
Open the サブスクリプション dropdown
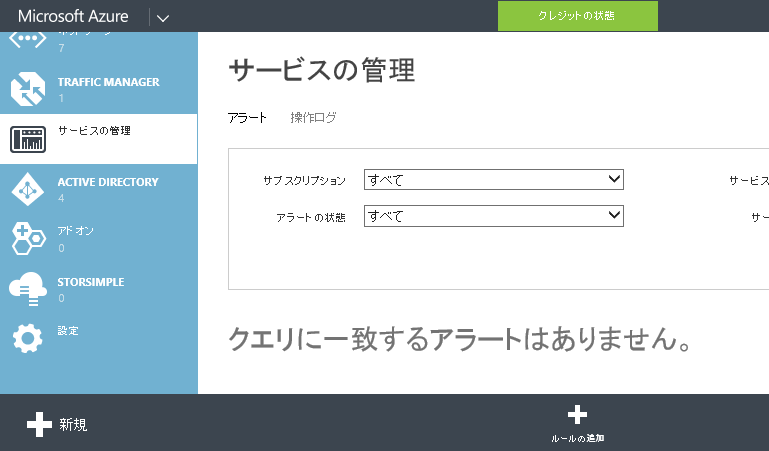pos(493,179)
